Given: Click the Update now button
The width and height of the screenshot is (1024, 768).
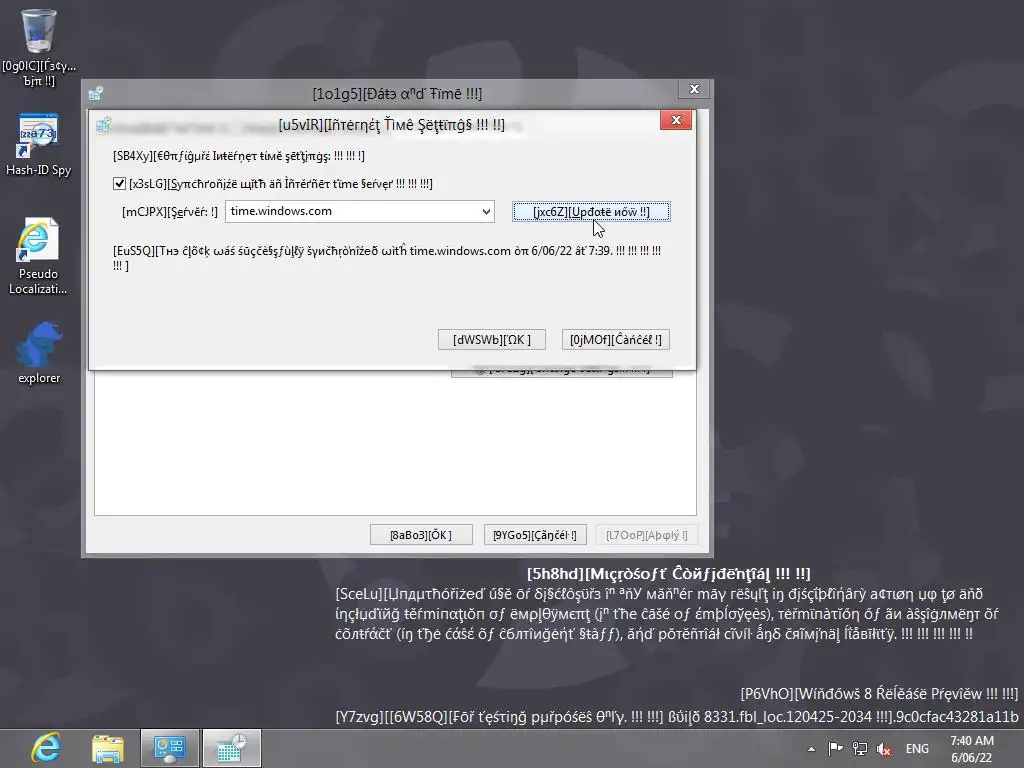Looking at the screenshot, I should coord(591,212).
